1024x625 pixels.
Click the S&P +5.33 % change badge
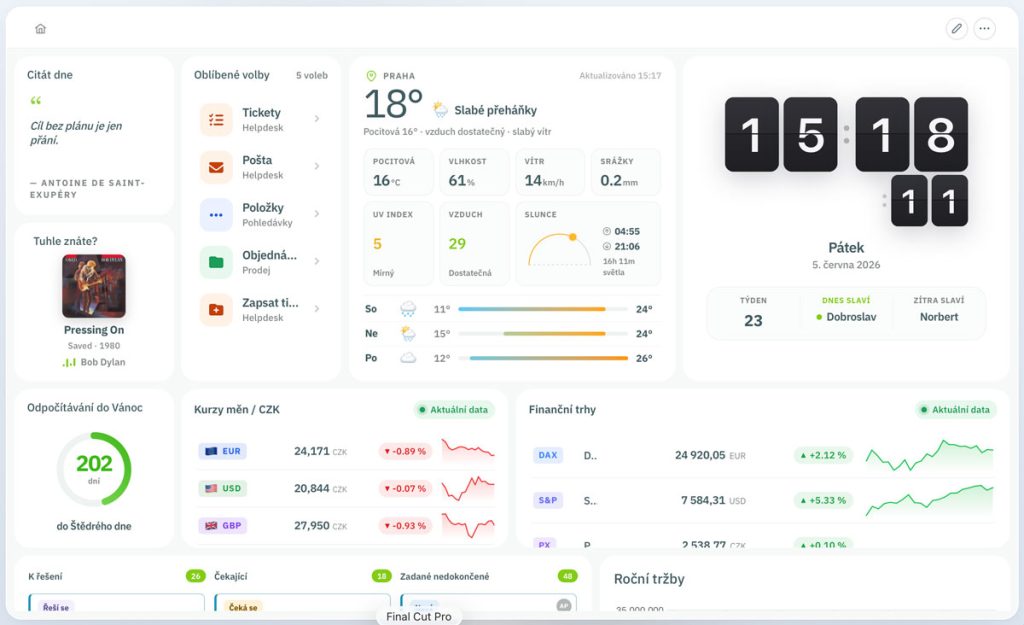823,500
